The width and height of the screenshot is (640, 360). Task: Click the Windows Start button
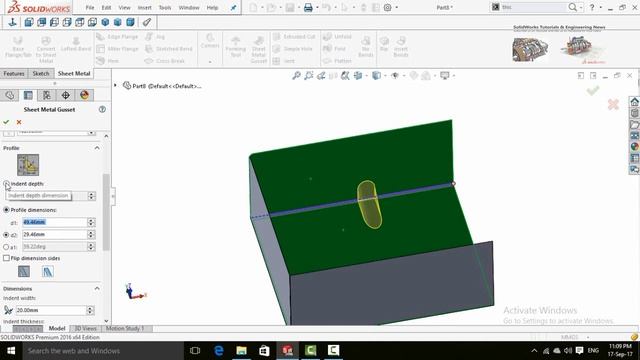pos(11,351)
